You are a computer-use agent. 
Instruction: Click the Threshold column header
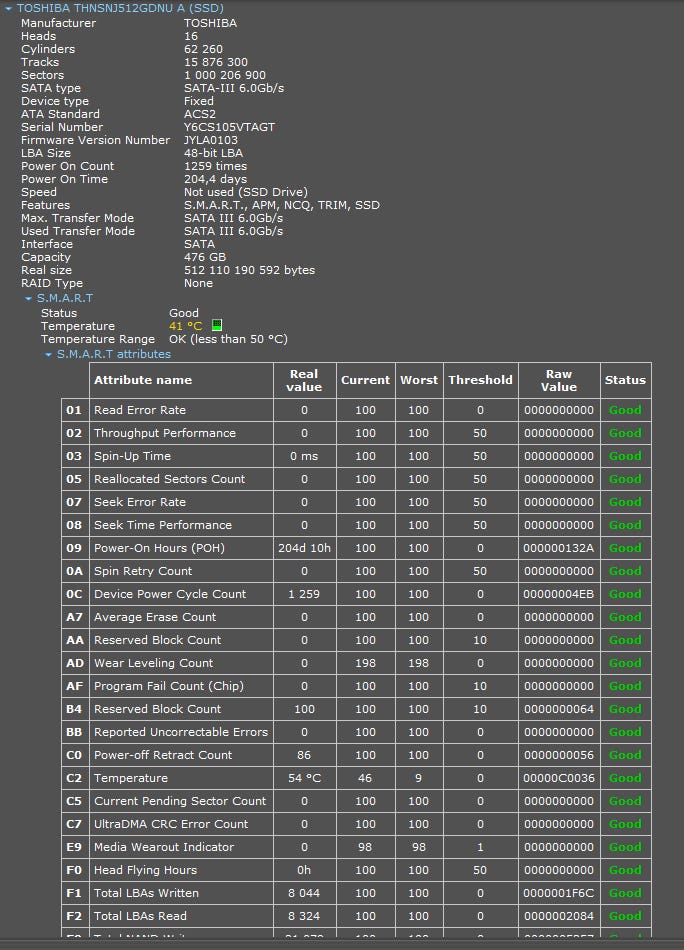click(x=480, y=380)
